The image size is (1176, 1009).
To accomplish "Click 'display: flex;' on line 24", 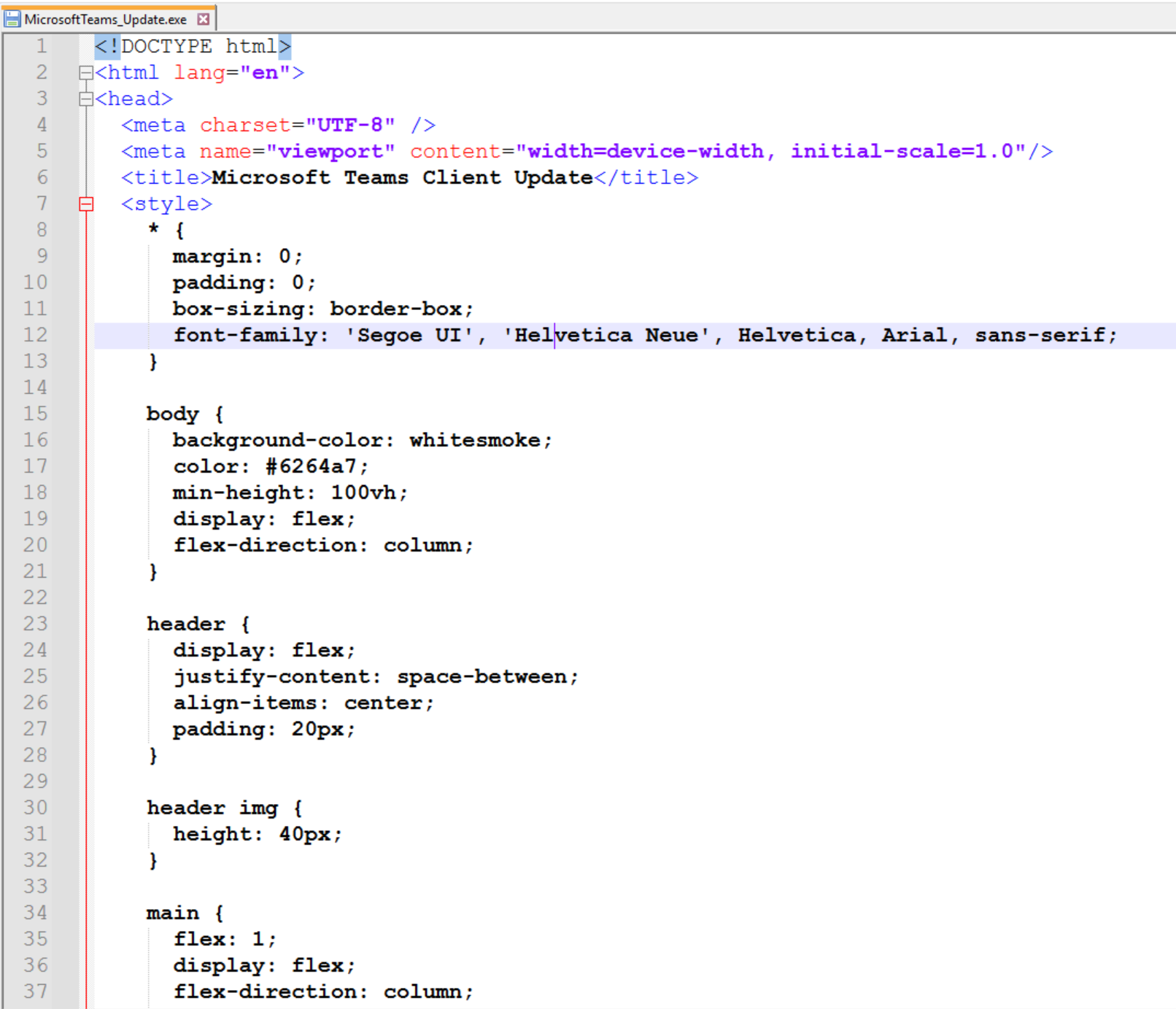I will click(264, 650).
